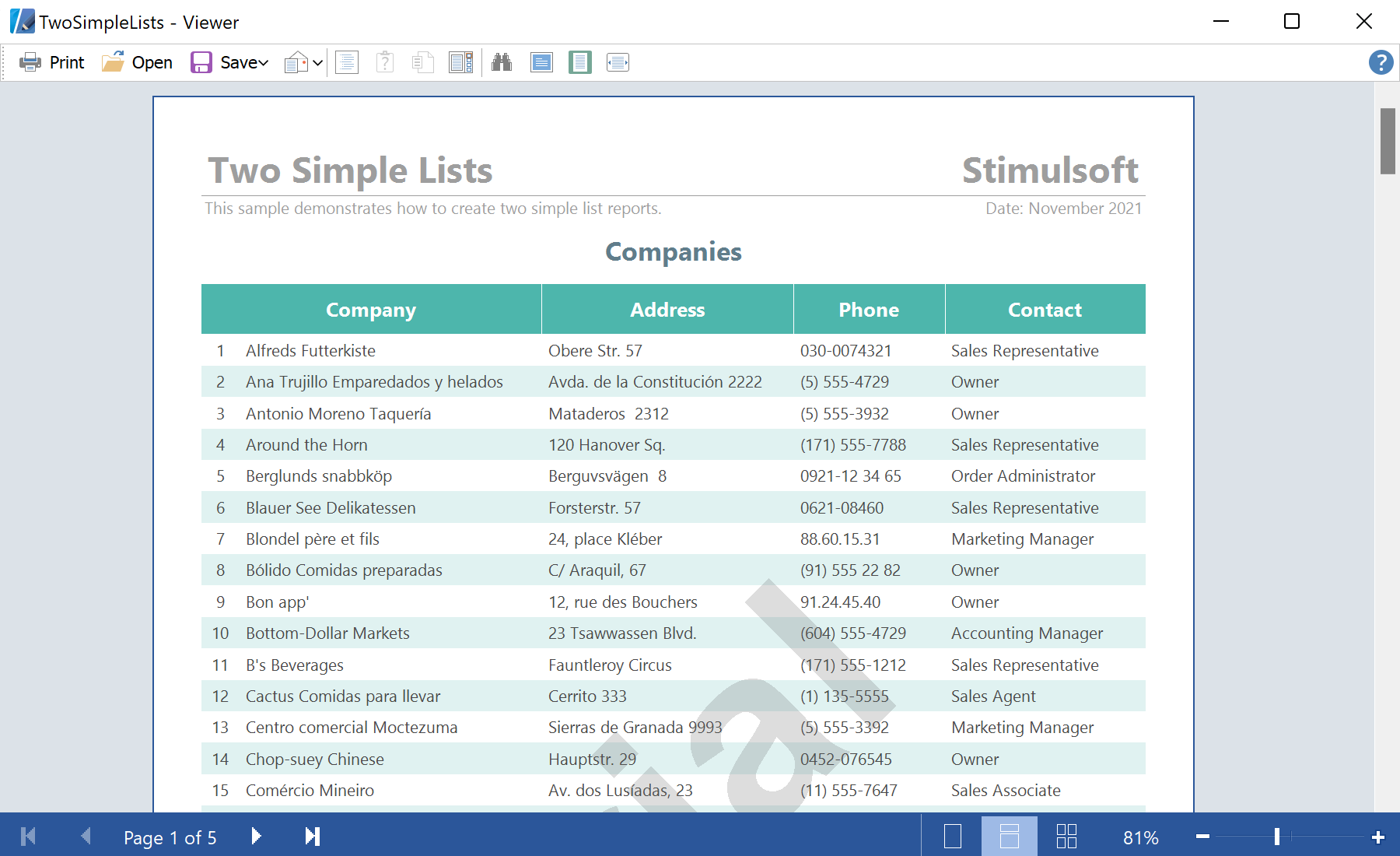The image size is (1400, 856).
Task: Click the Two Simple Lists report title
Action: click(350, 170)
